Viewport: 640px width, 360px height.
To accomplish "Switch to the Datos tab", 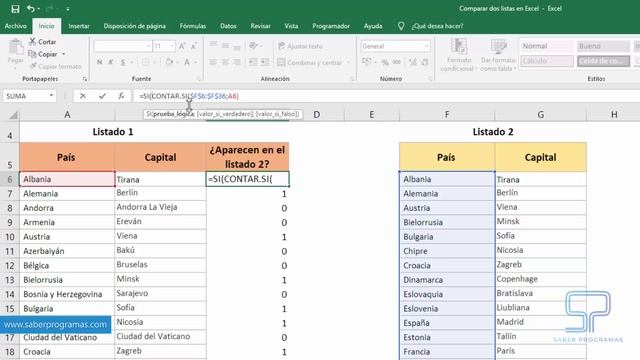I will (228, 26).
